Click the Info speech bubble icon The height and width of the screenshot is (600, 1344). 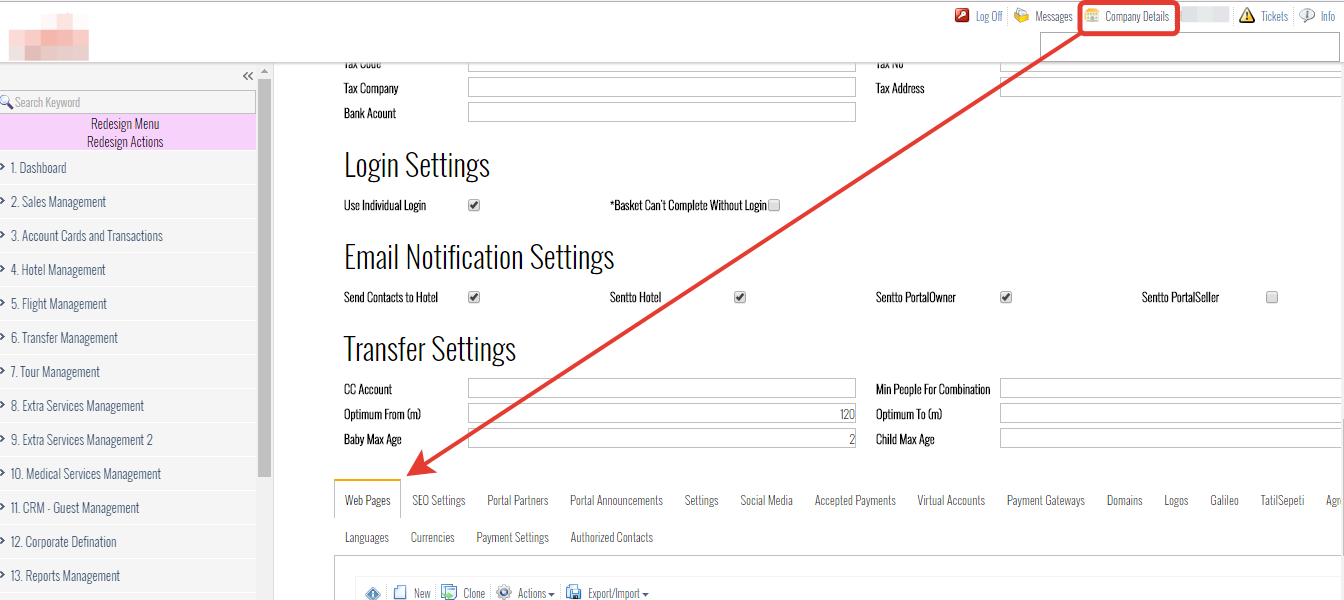coord(1307,16)
